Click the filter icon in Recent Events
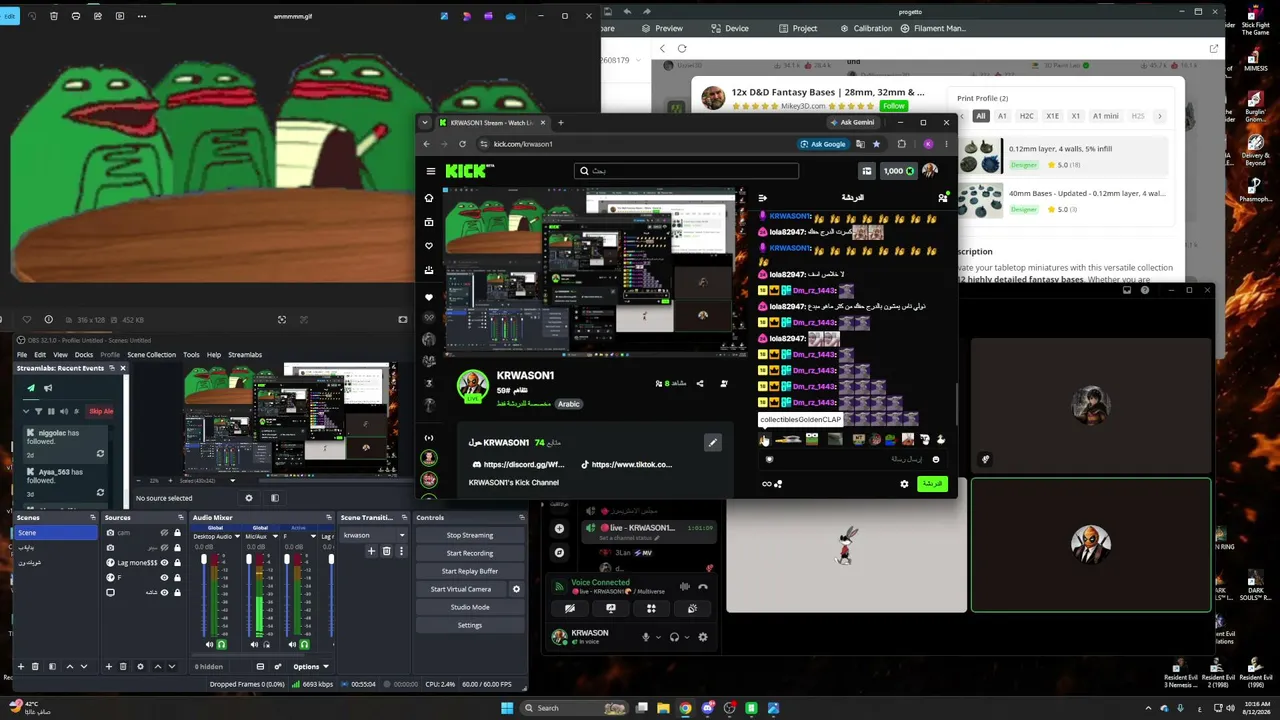 (39, 411)
